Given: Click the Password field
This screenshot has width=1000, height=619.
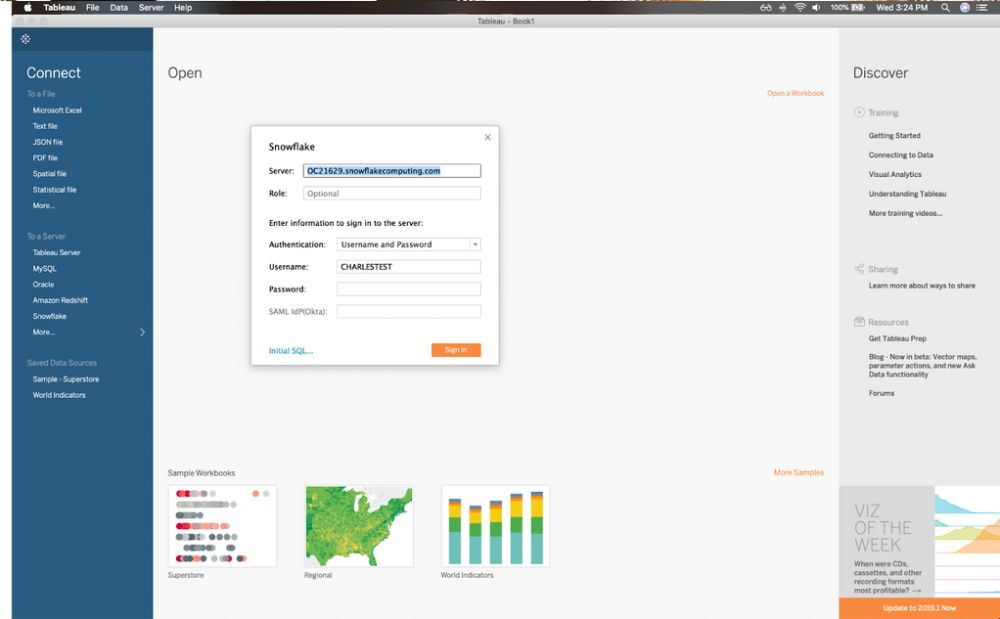Looking at the screenshot, I should coord(409,289).
